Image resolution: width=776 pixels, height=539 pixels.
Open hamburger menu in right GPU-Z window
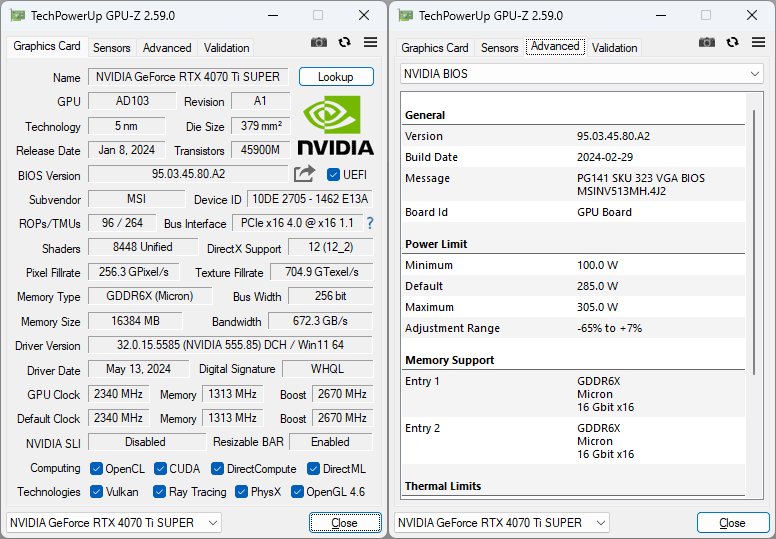758,42
